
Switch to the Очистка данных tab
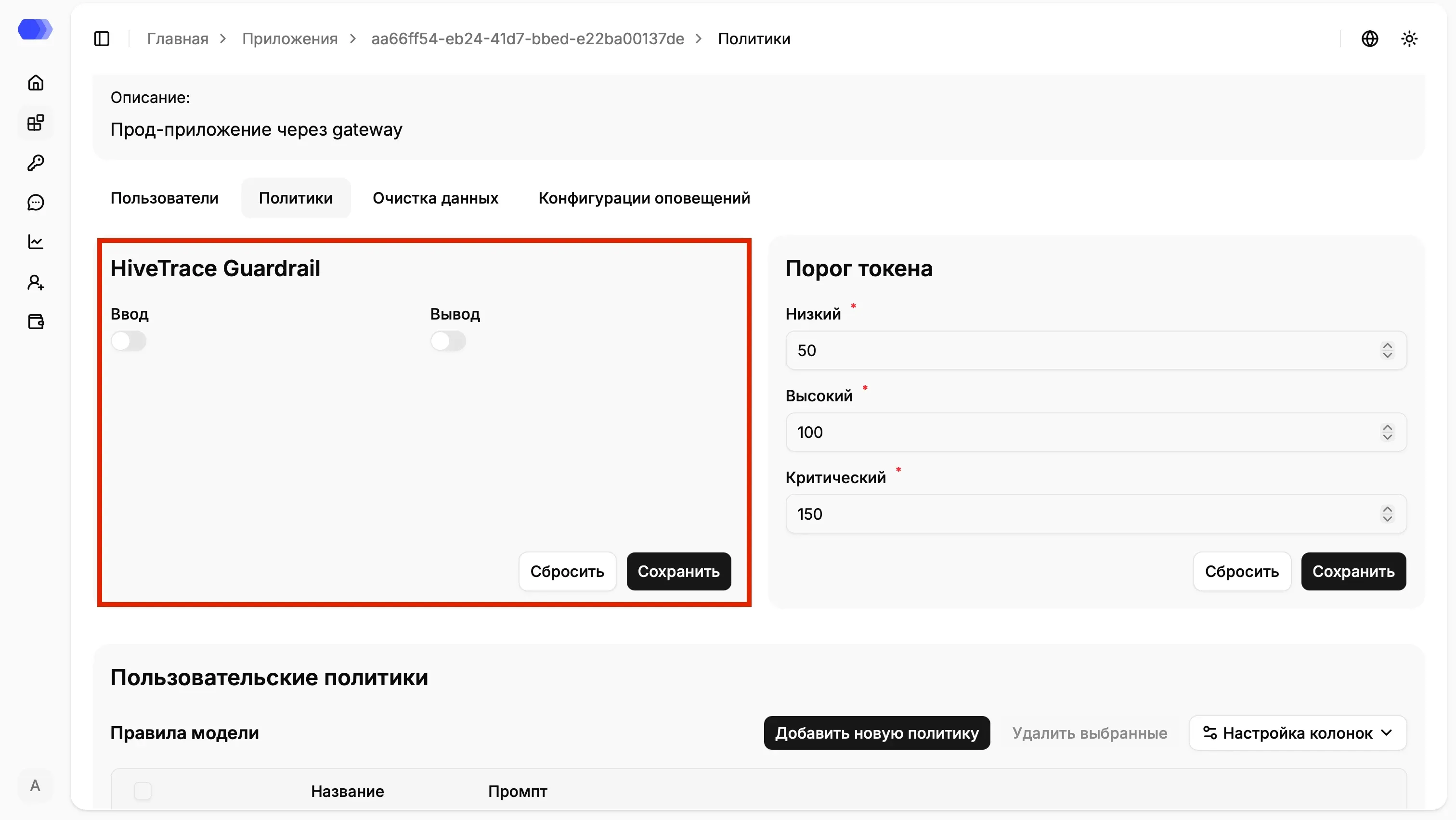(x=435, y=198)
